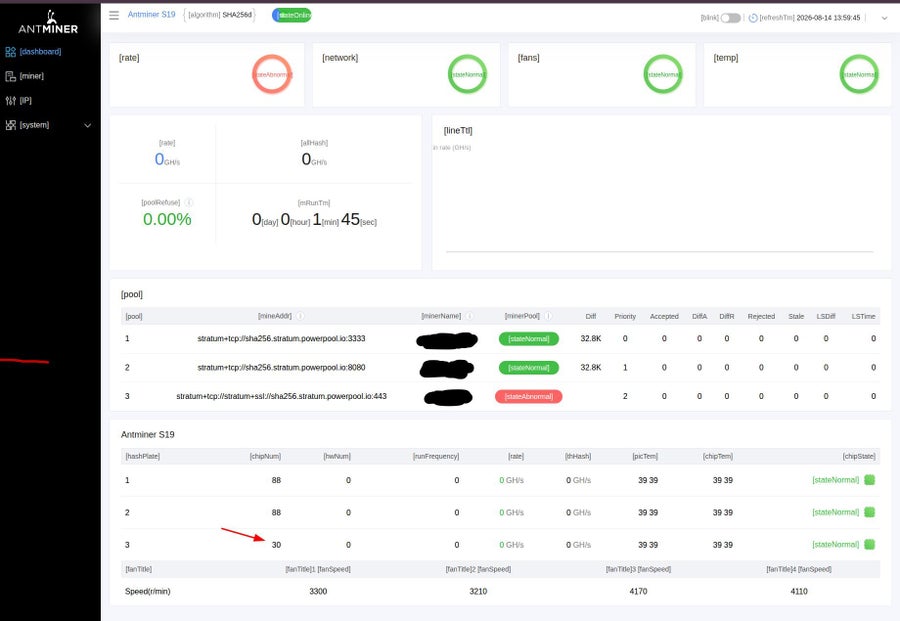This screenshot has height=621, width=900.
Task: Click the green [fans] status circle
Action: coord(663,74)
